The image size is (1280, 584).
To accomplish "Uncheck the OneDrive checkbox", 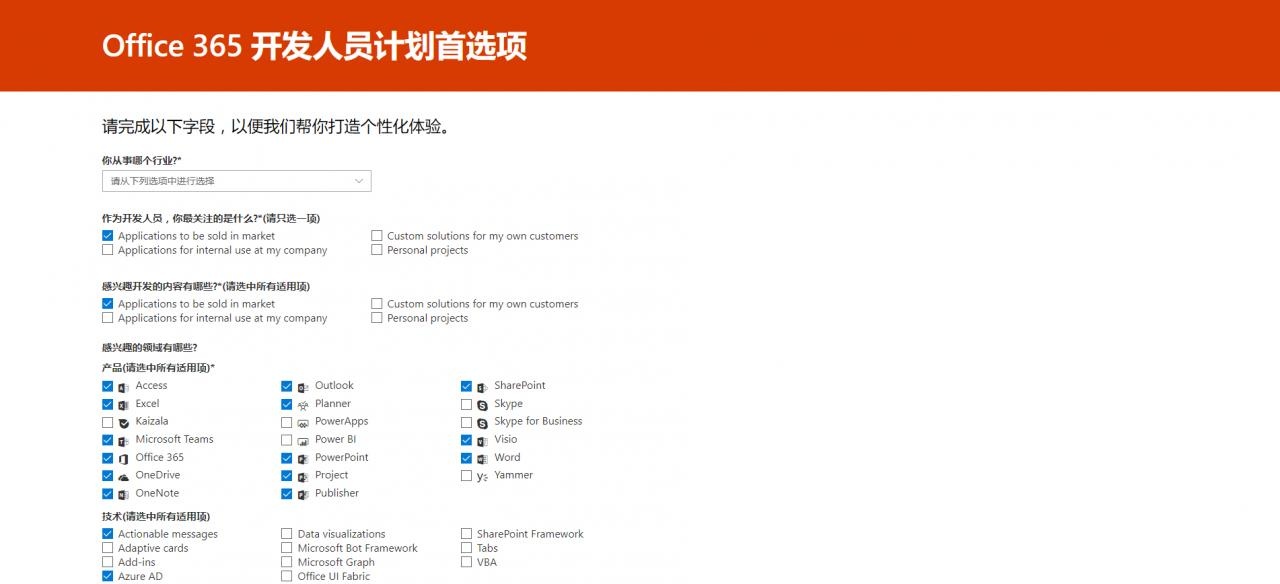I will pos(107,476).
